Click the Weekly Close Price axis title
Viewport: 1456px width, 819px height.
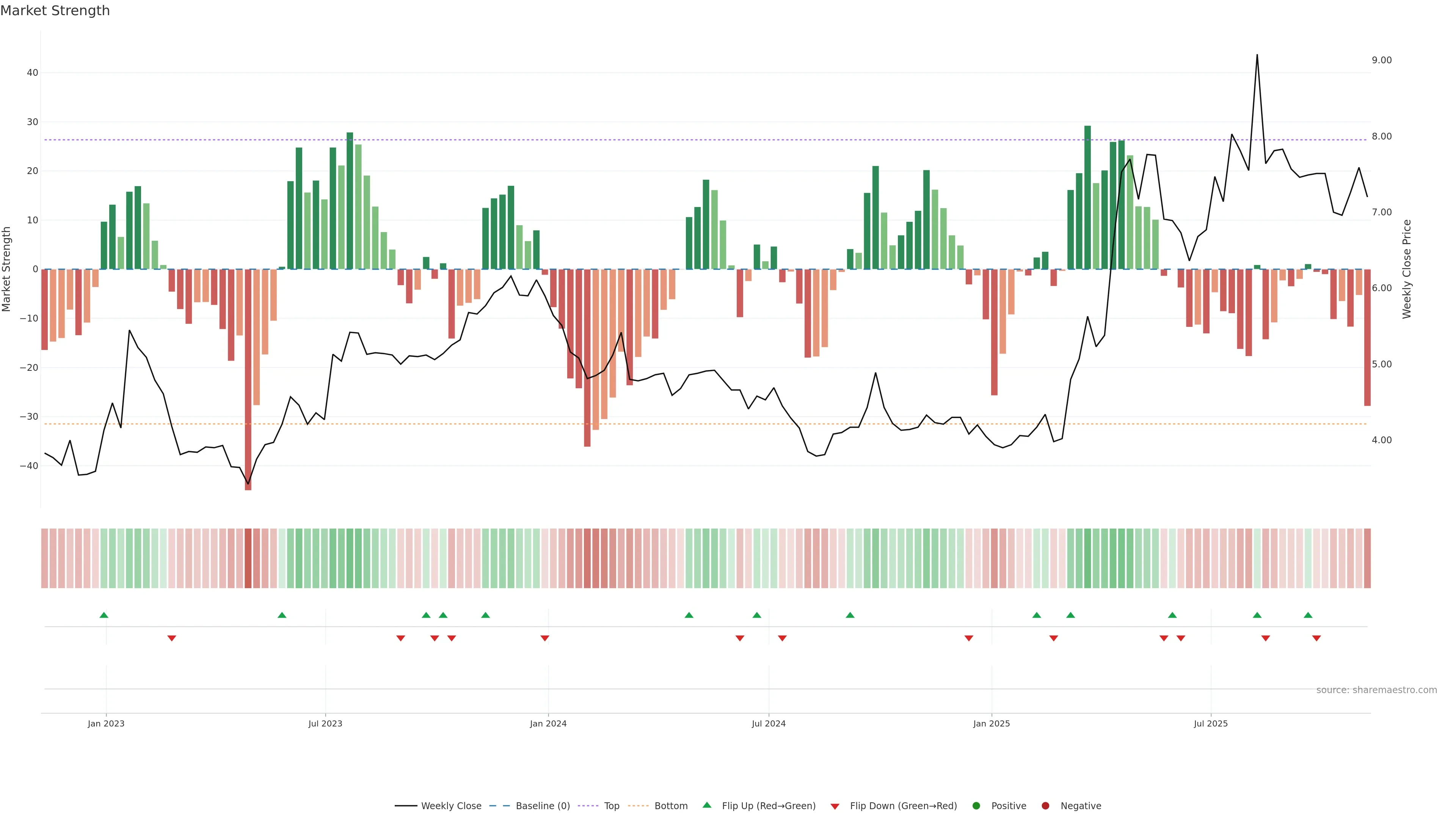tap(1407, 269)
